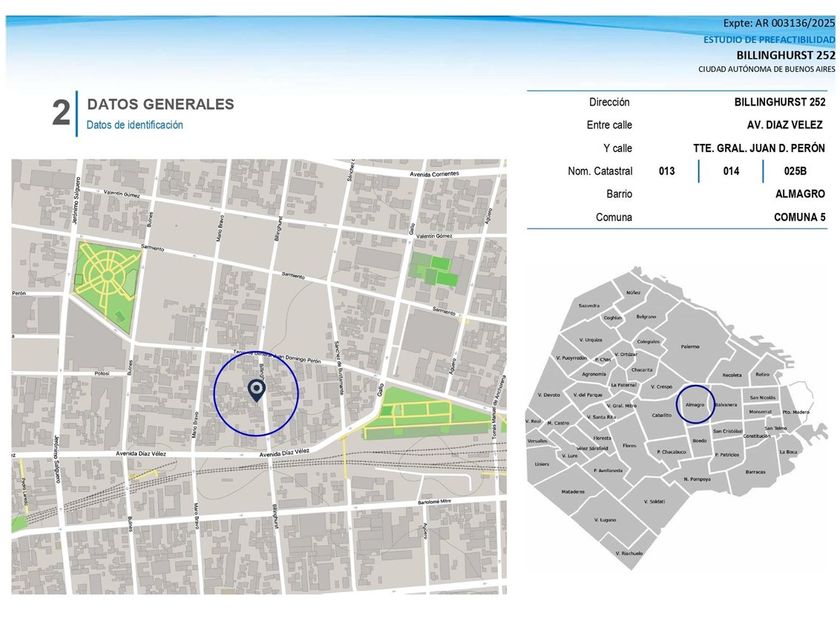This screenshot has width=840, height=630.
Task: Click 'Flores' on the neighborhoods map
Action: [x=629, y=445]
